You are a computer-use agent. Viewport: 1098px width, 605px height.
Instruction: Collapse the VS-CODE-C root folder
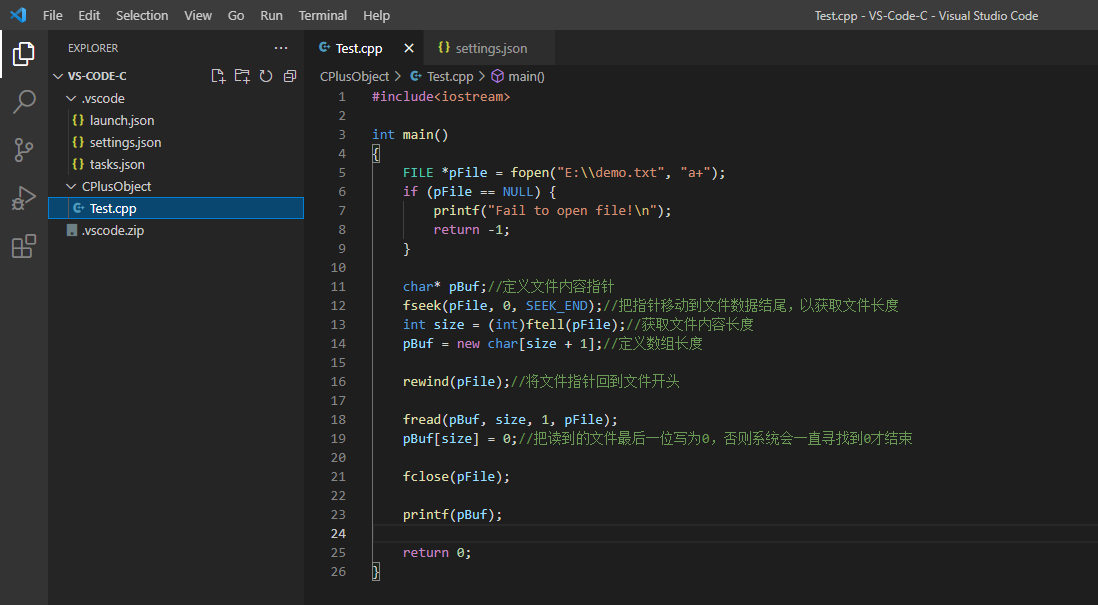click(x=59, y=76)
